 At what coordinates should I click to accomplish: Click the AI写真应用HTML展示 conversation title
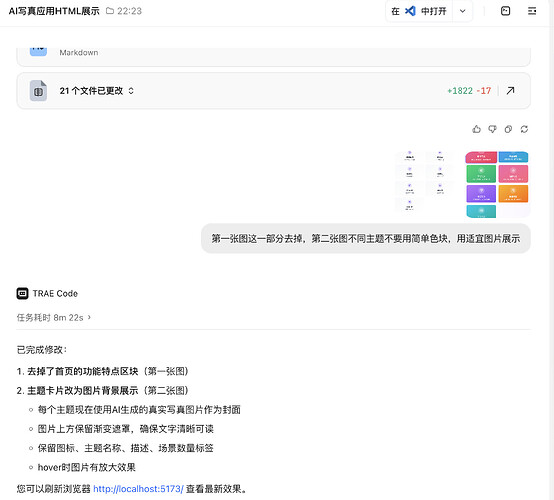[54, 11]
